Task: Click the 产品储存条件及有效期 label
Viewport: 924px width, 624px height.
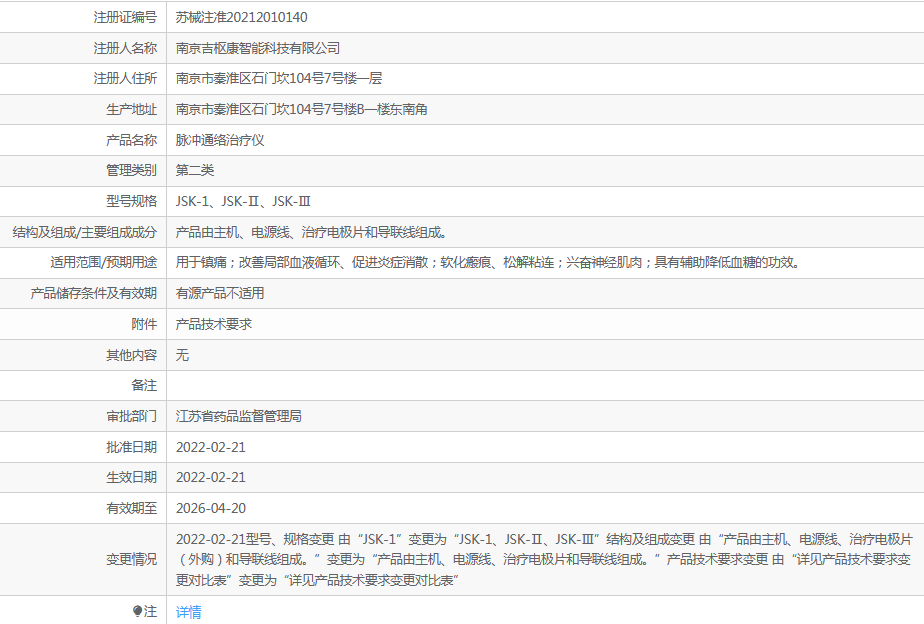Action: coord(94,293)
